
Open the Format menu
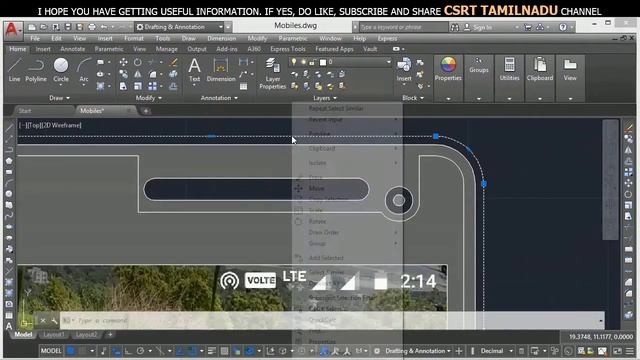(134, 38)
